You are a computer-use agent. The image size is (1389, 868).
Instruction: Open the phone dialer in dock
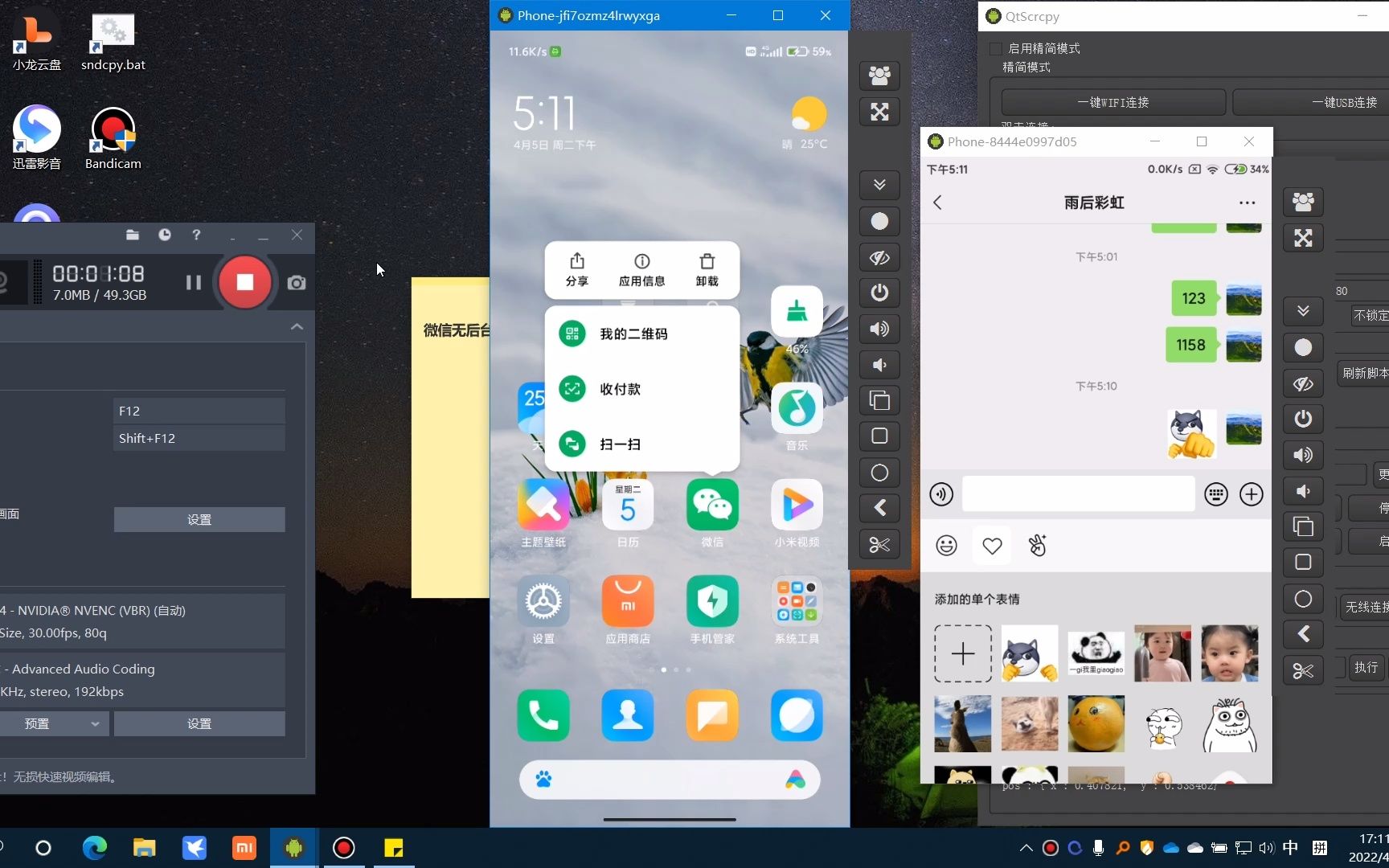(543, 715)
